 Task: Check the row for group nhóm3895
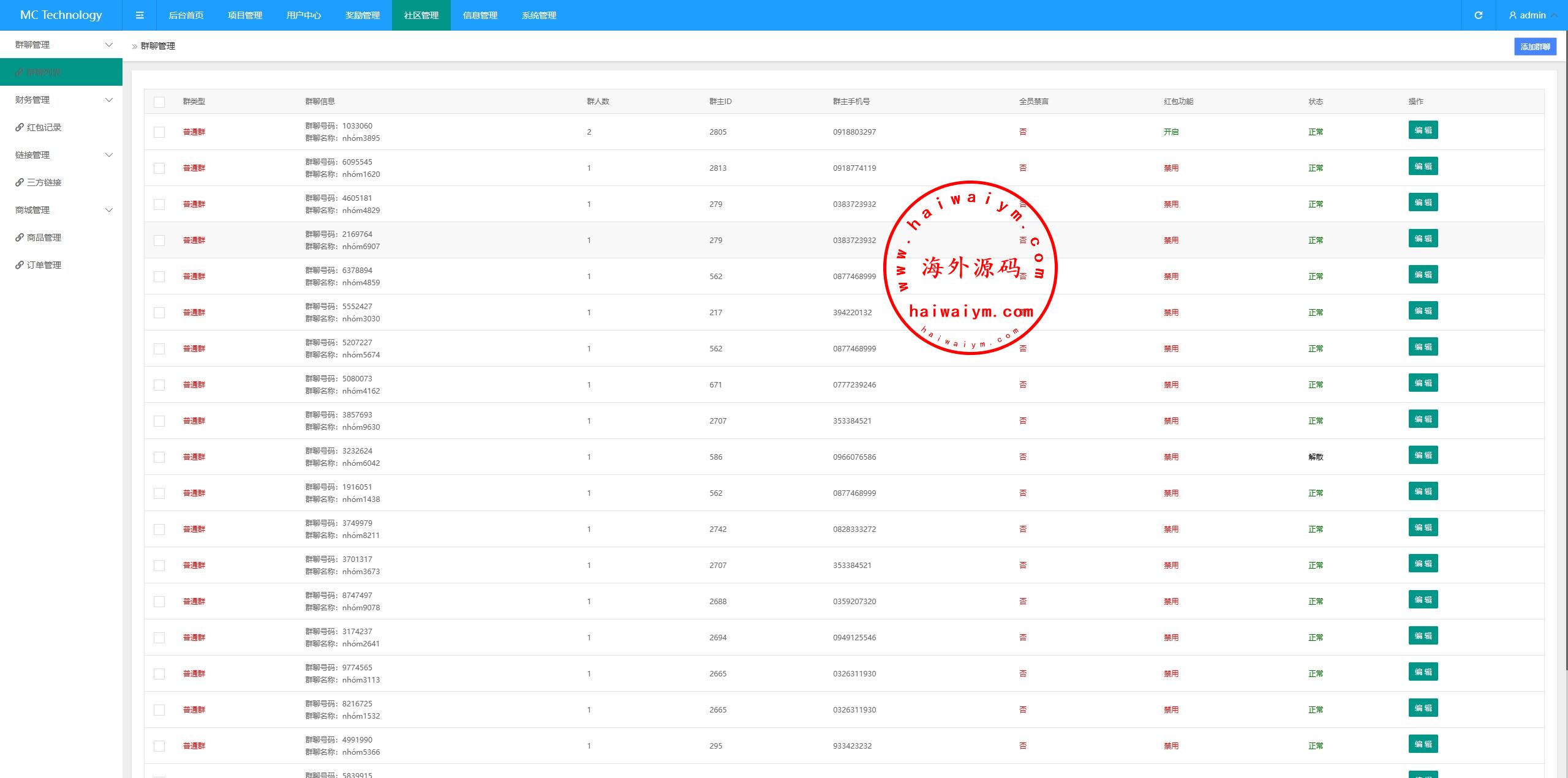[x=159, y=132]
